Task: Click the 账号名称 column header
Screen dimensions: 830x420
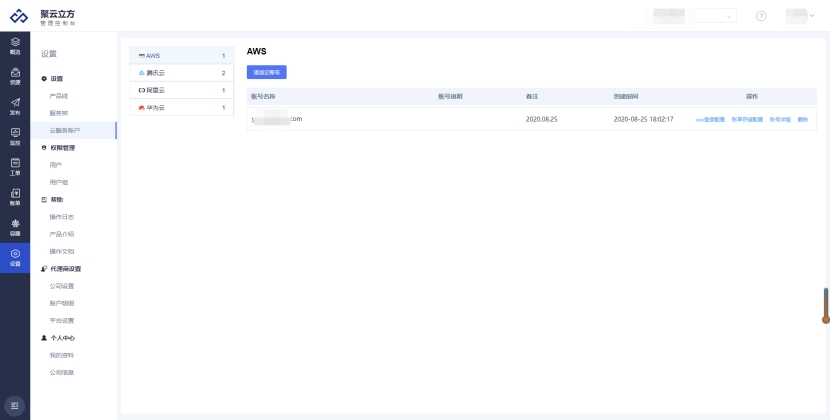Action: [264, 96]
